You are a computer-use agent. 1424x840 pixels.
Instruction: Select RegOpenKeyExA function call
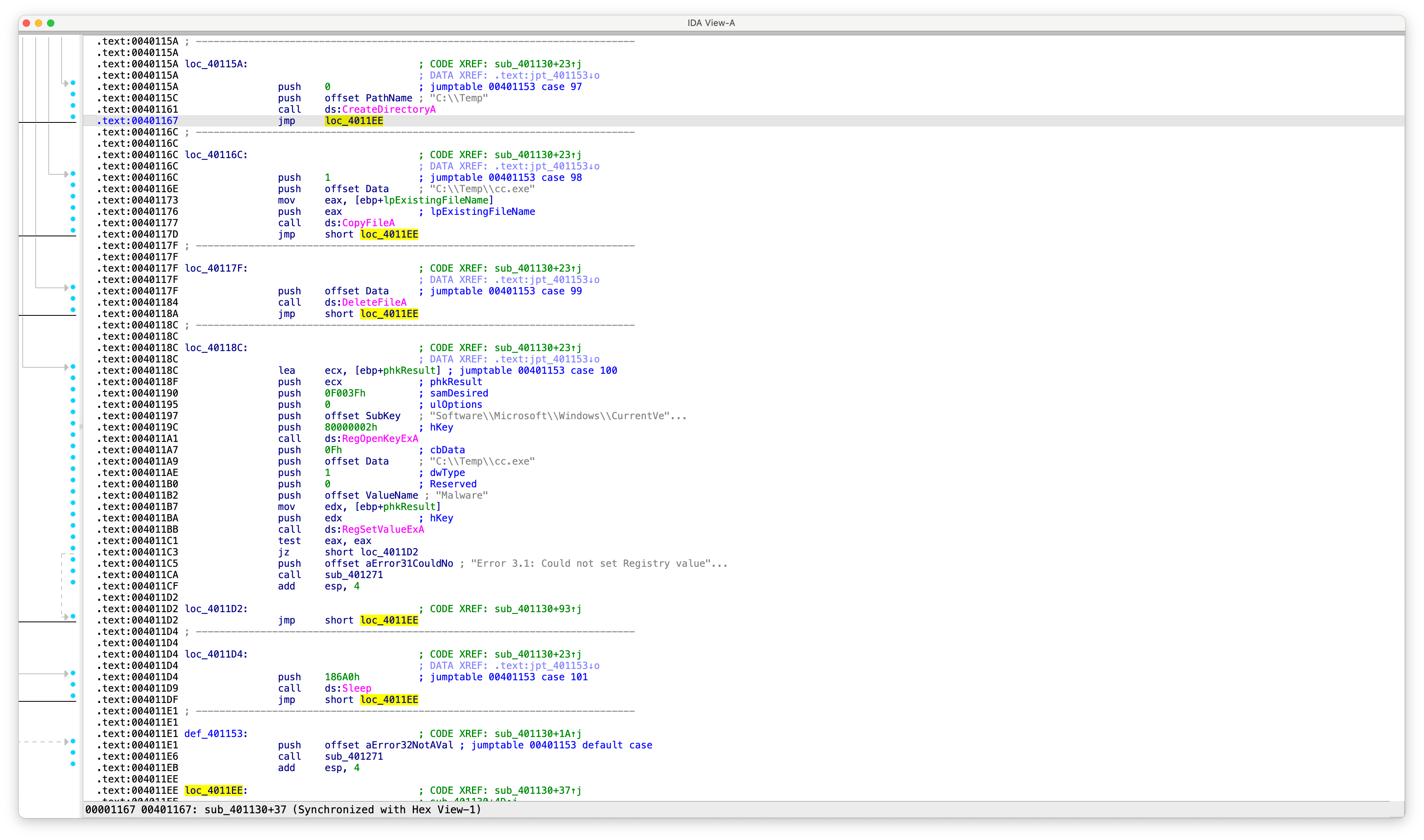click(380, 439)
